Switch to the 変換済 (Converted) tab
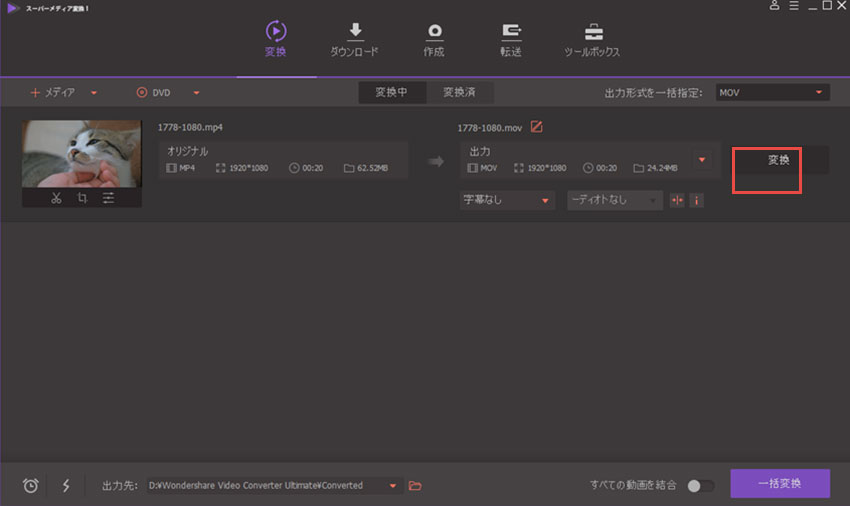Viewport: 850px width, 506px height. pos(459,92)
